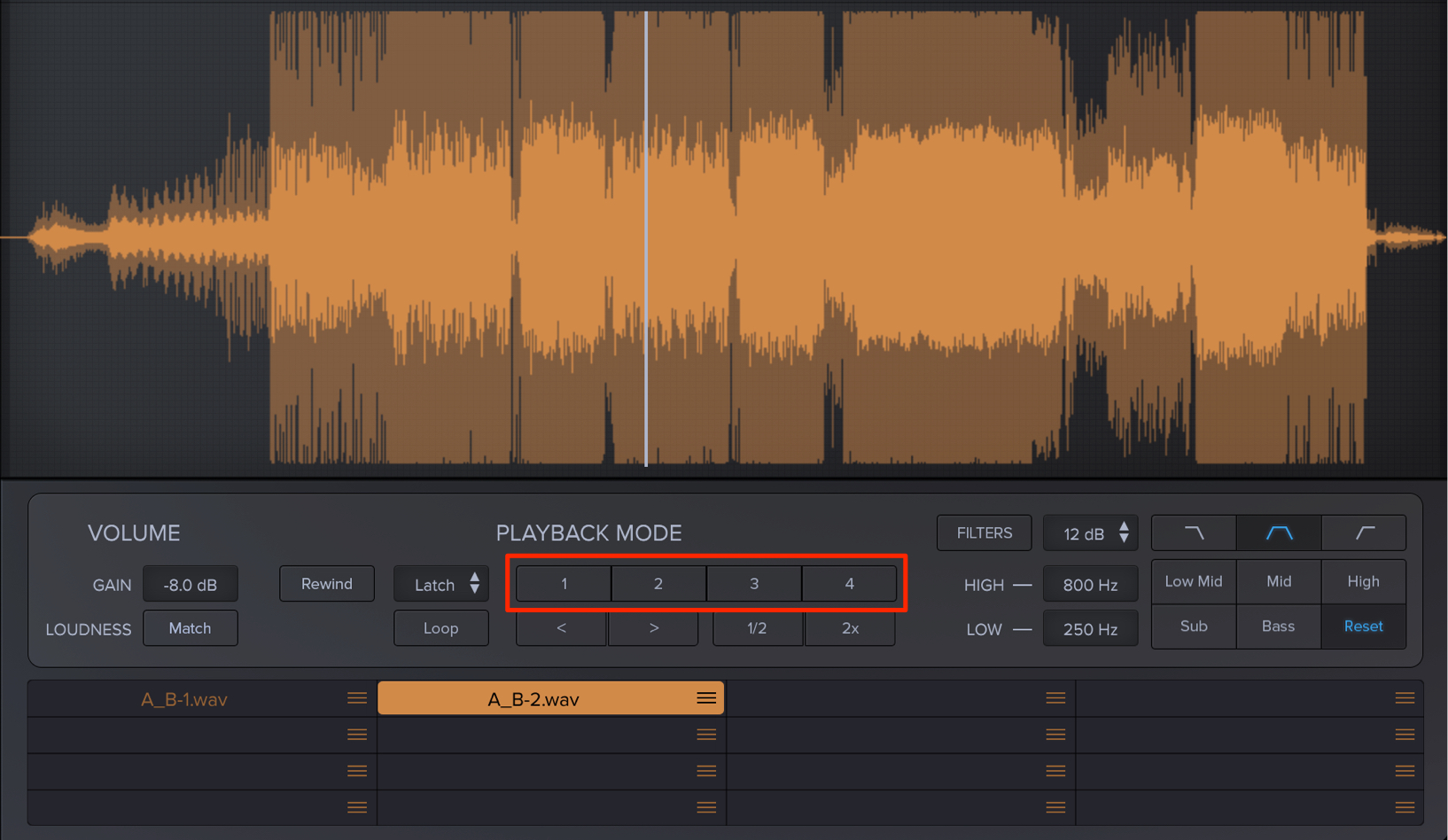
Task: Open the Latch playback mode dropdown
Action: click(x=441, y=584)
